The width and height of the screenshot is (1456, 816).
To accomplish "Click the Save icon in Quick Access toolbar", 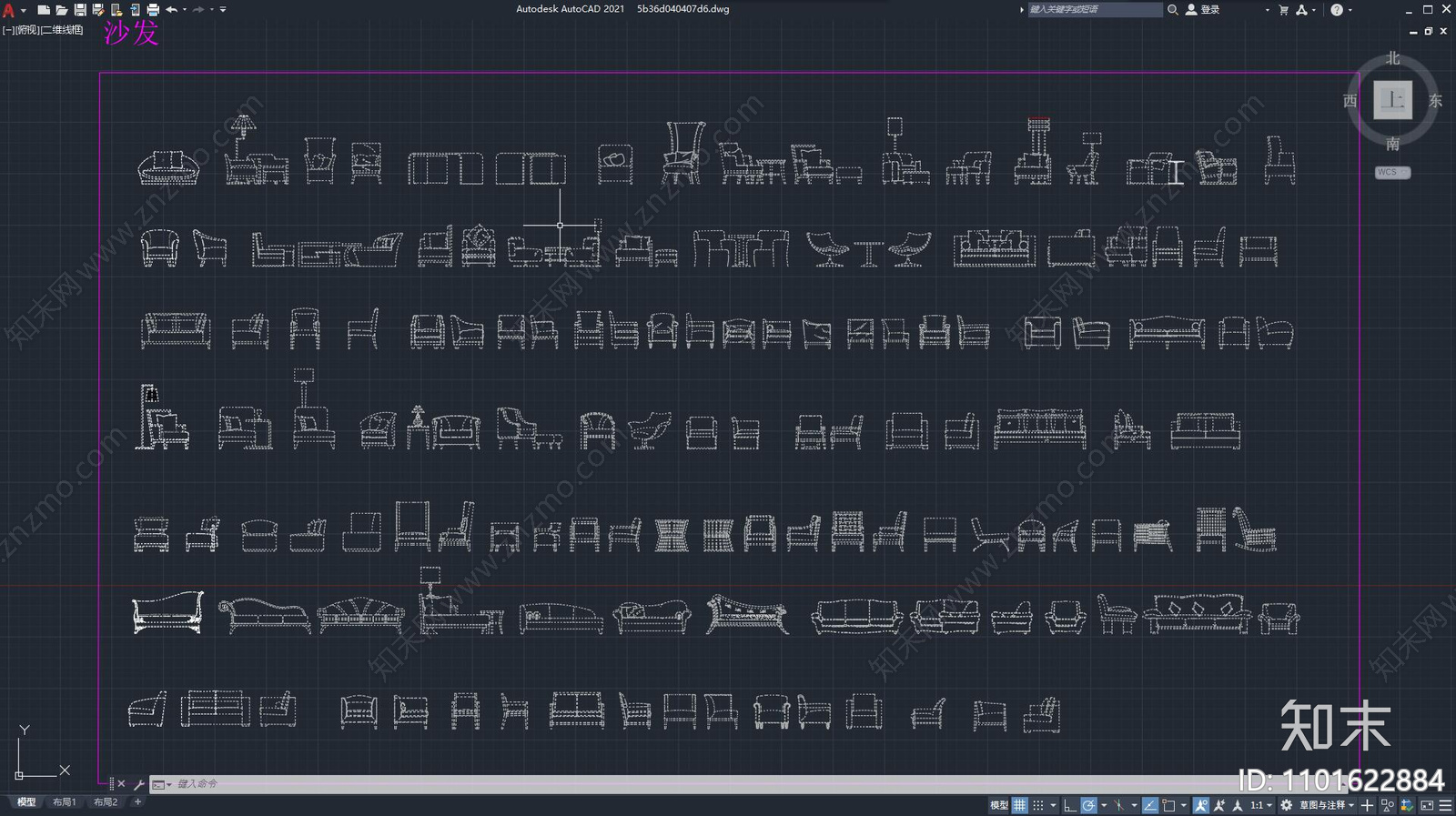I will 80,10.
